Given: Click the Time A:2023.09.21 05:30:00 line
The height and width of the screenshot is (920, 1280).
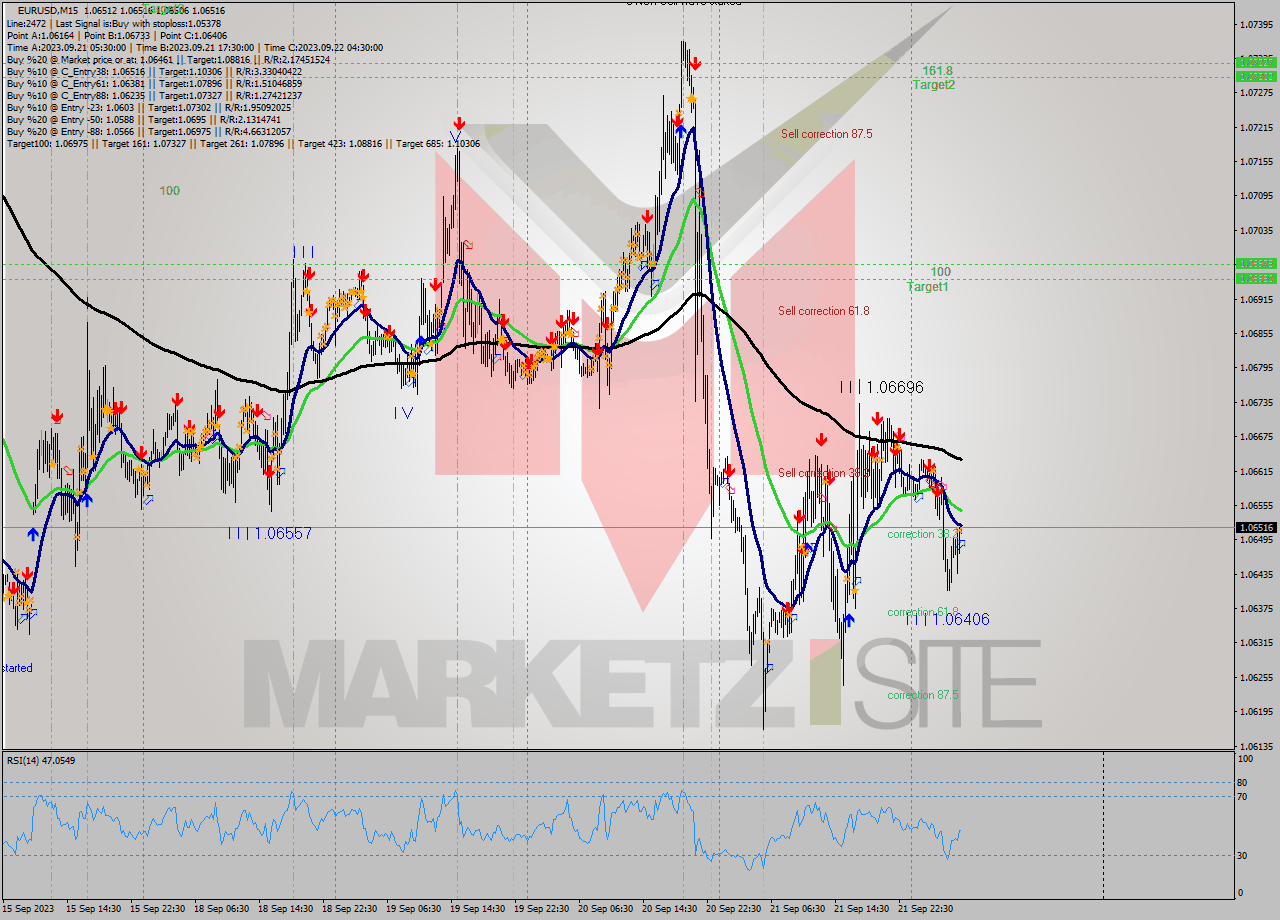Looking at the screenshot, I should click(194, 47).
